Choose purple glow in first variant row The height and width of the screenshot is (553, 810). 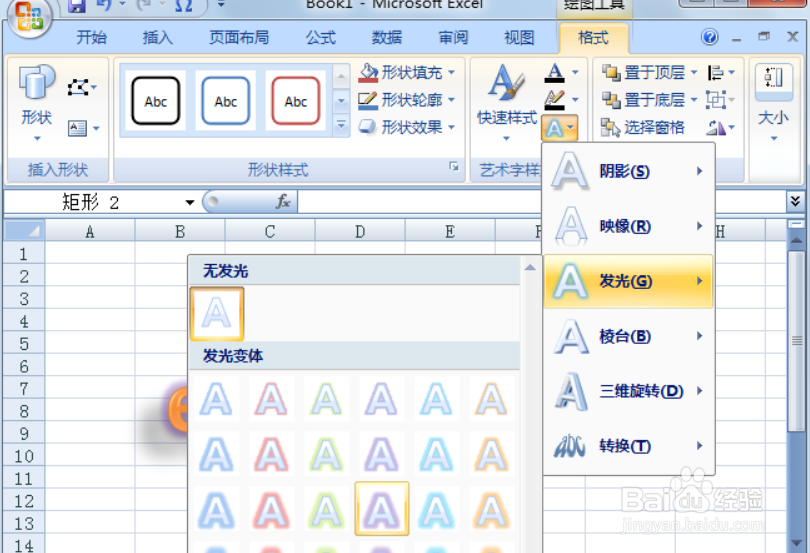[x=381, y=399]
